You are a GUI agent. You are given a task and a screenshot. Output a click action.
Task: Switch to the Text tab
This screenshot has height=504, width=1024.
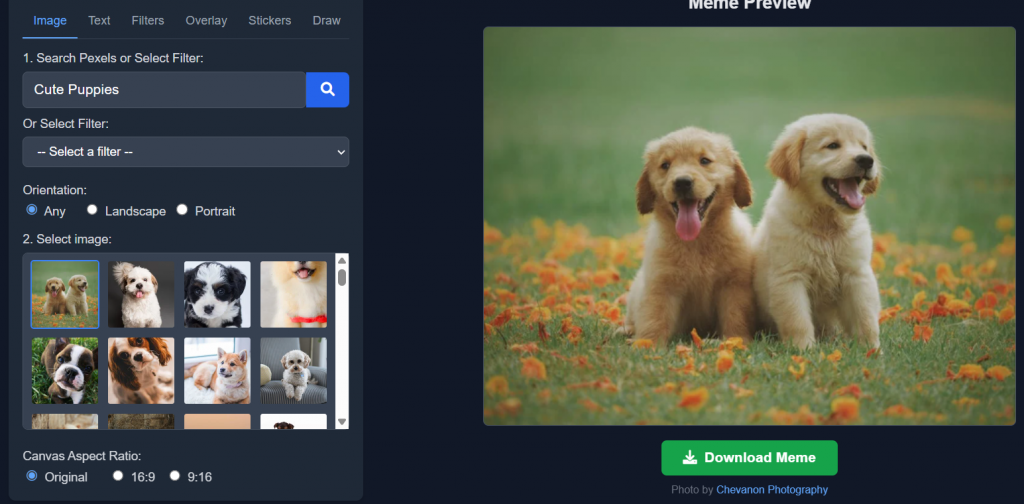click(99, 20)
